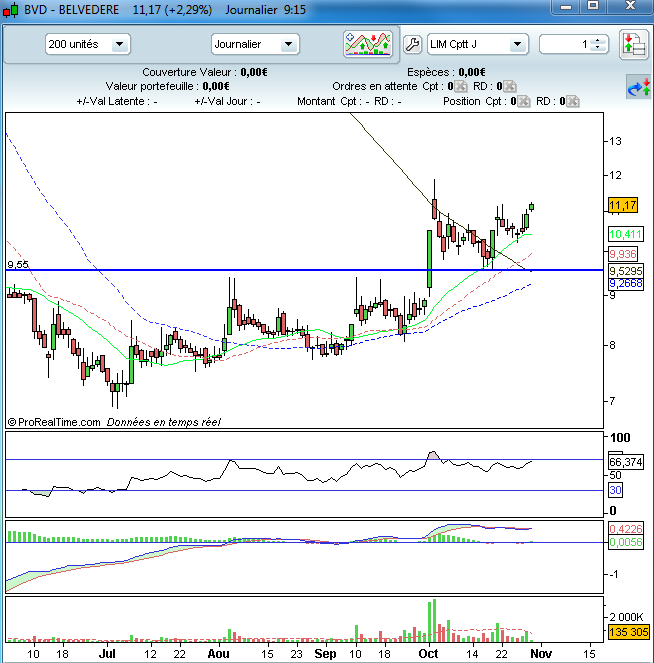Close RD position X icon

[573, 101]
